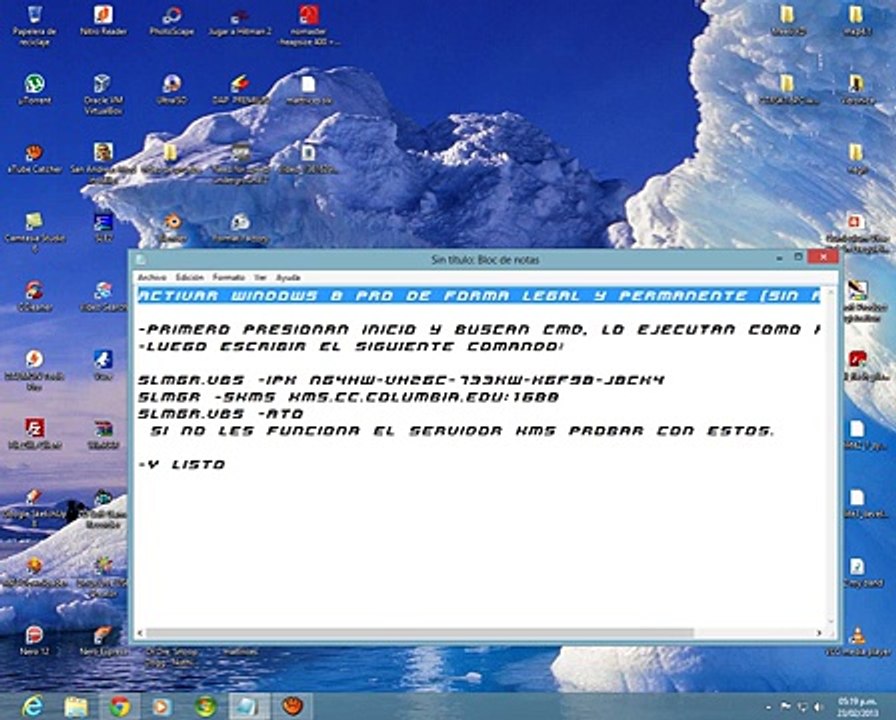Click Notepad horizontal scrollbar thumb

[x=419, y=633]
